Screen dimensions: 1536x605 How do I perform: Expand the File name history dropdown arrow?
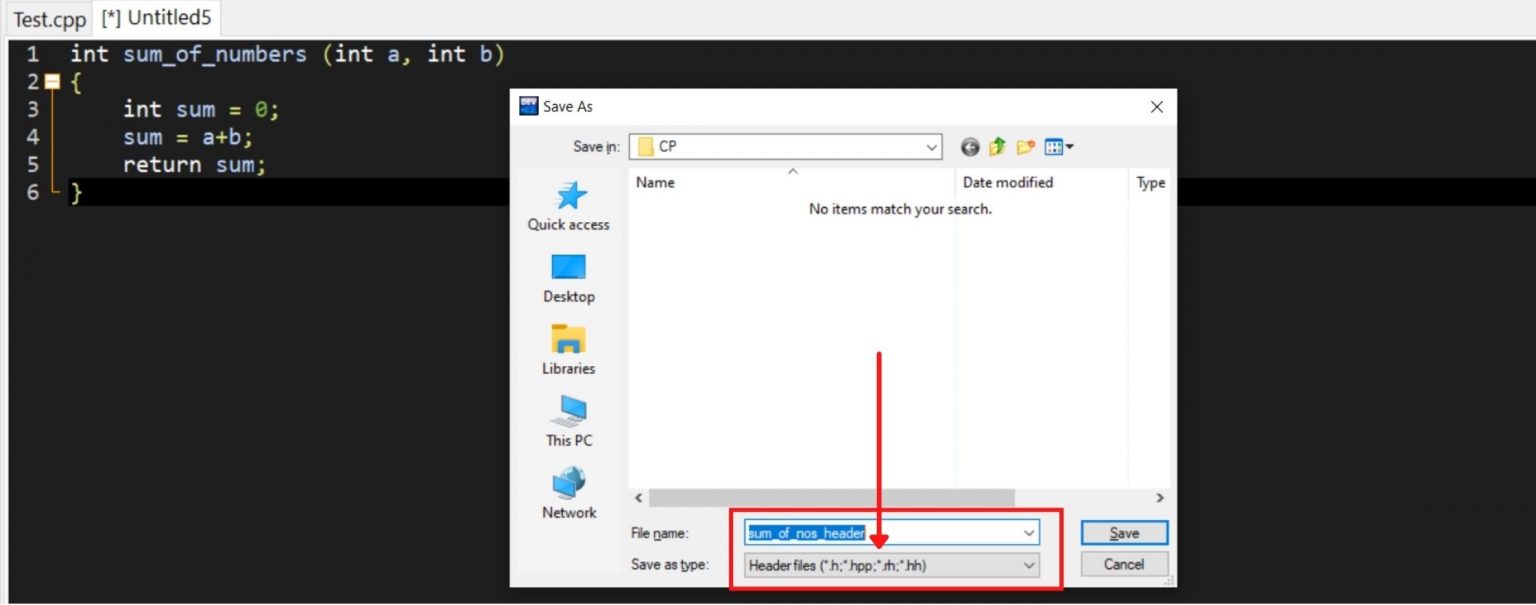(x=1029, y=533)
